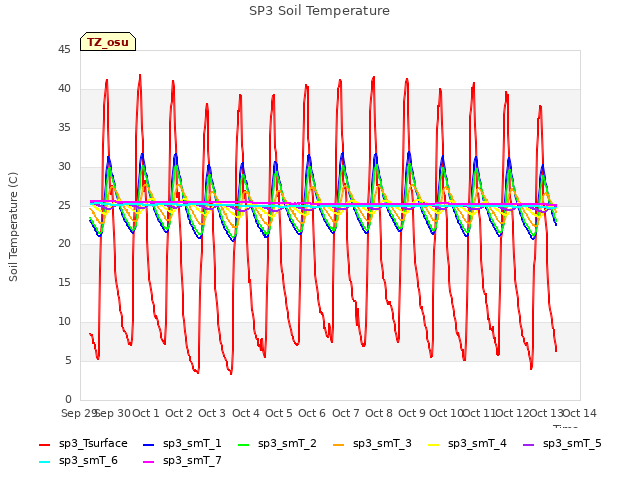Click the green sp3_smT_2 legend color marker
Viewport: 640px width, 480px height.
pos(244,444)
